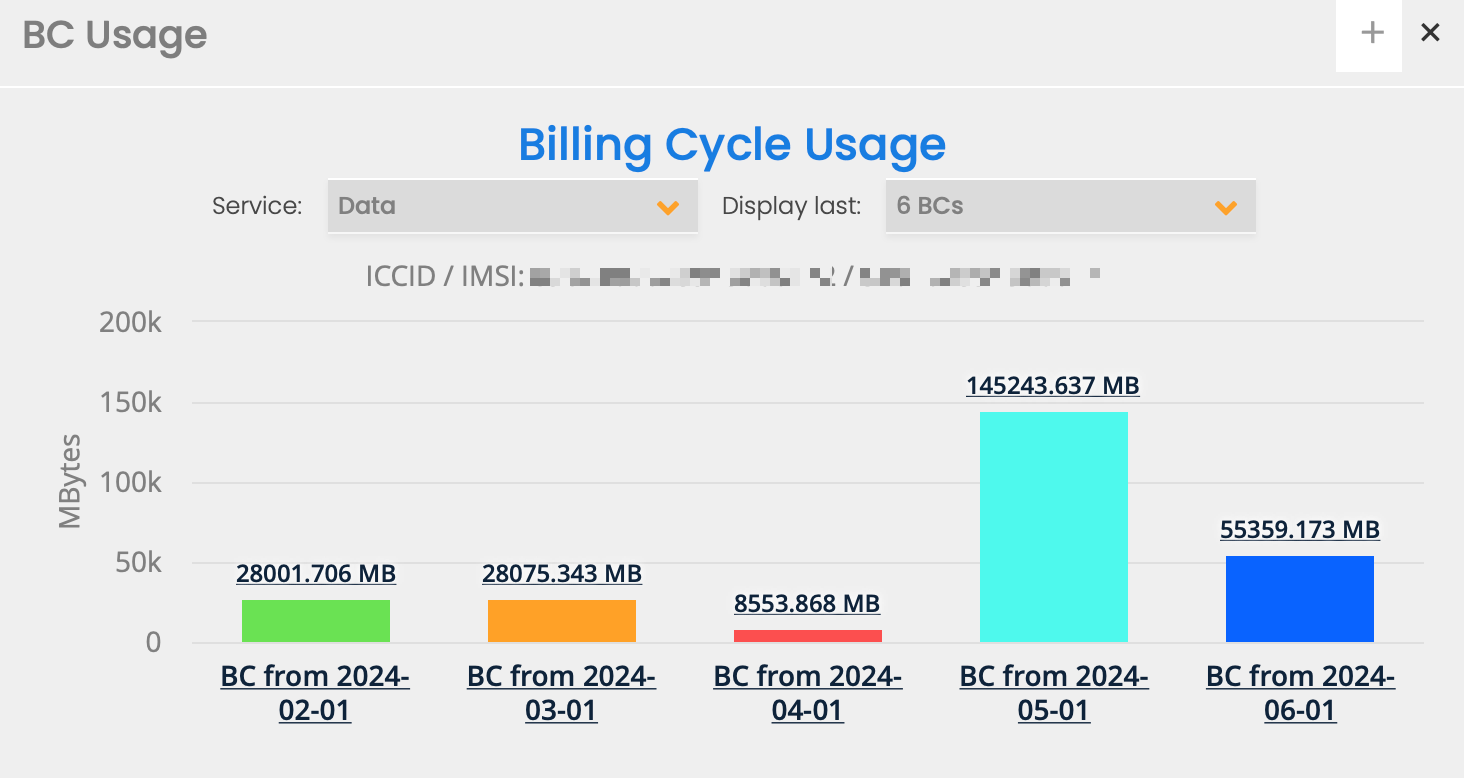The image size is (1464, 778).
Task: Click the 145243.637 MB value label
Action: pos(1053,386)
